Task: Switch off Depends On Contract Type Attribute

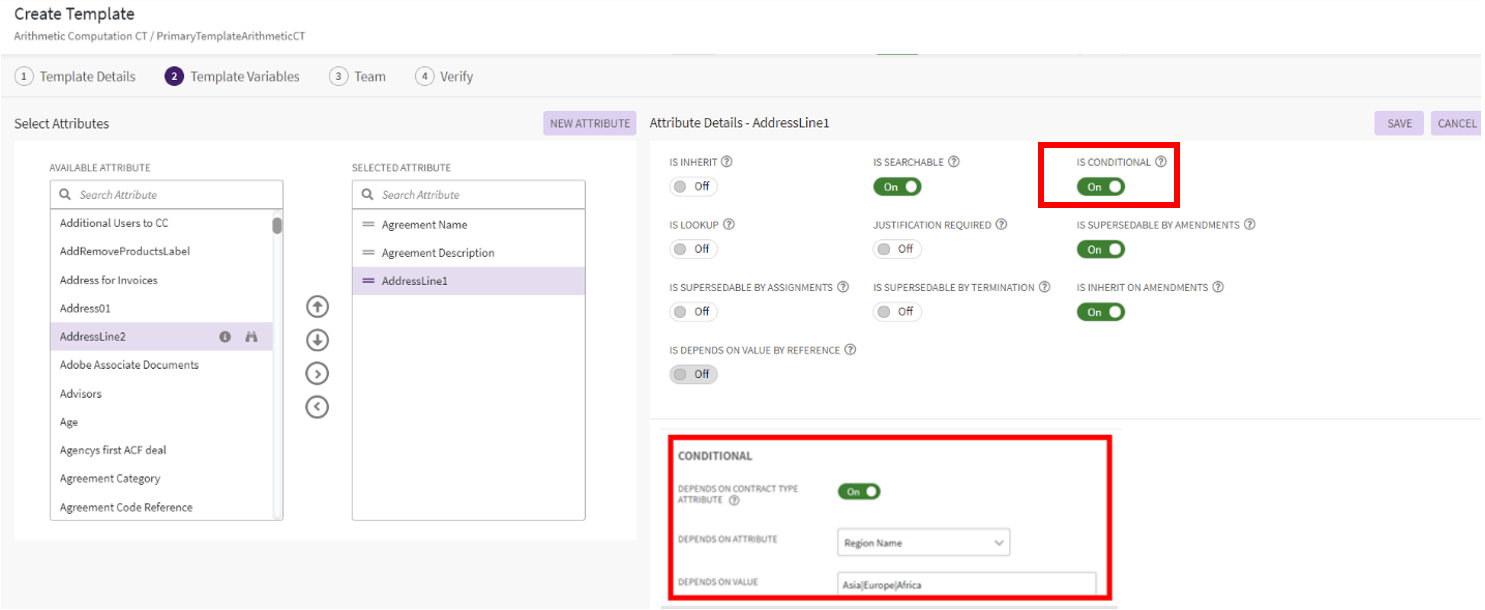Action: [x=859, y=491]
